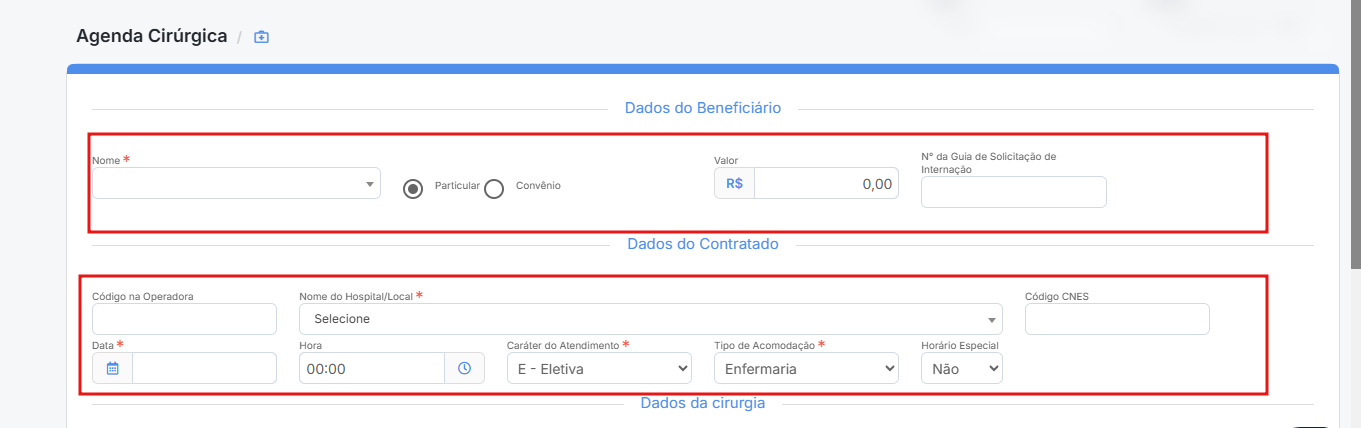
Task: Open the Nome beneficiary dropdown
Action: (236, 183)
